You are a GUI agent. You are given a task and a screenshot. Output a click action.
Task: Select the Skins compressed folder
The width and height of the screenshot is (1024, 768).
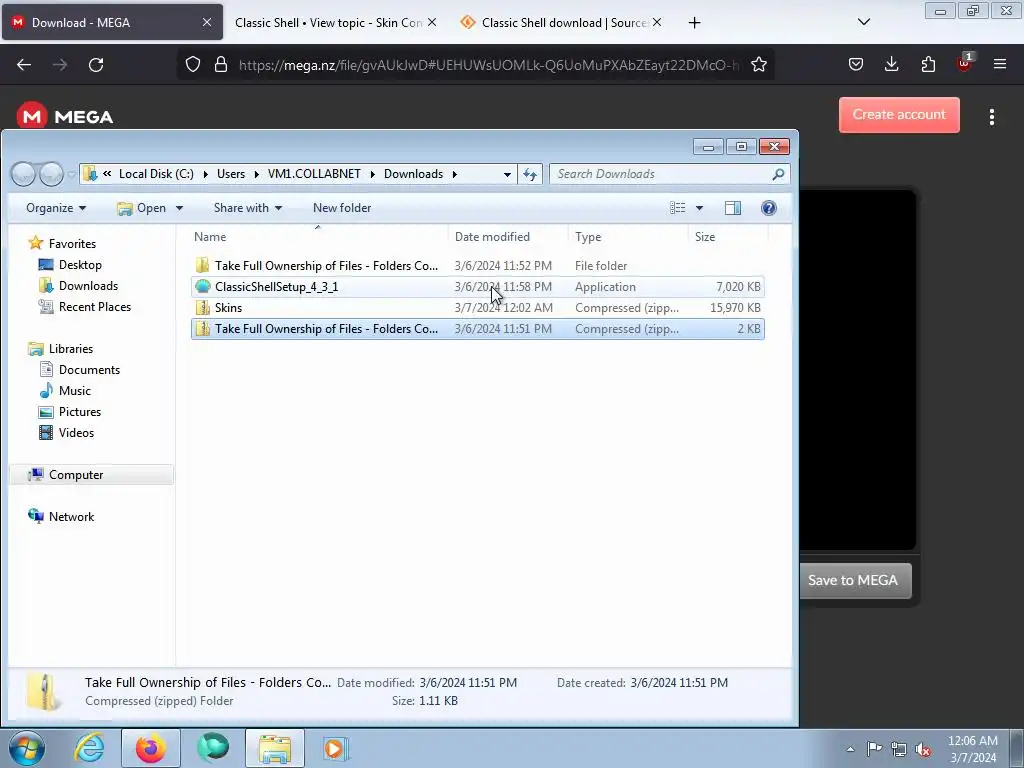click(x=477, y=308)
